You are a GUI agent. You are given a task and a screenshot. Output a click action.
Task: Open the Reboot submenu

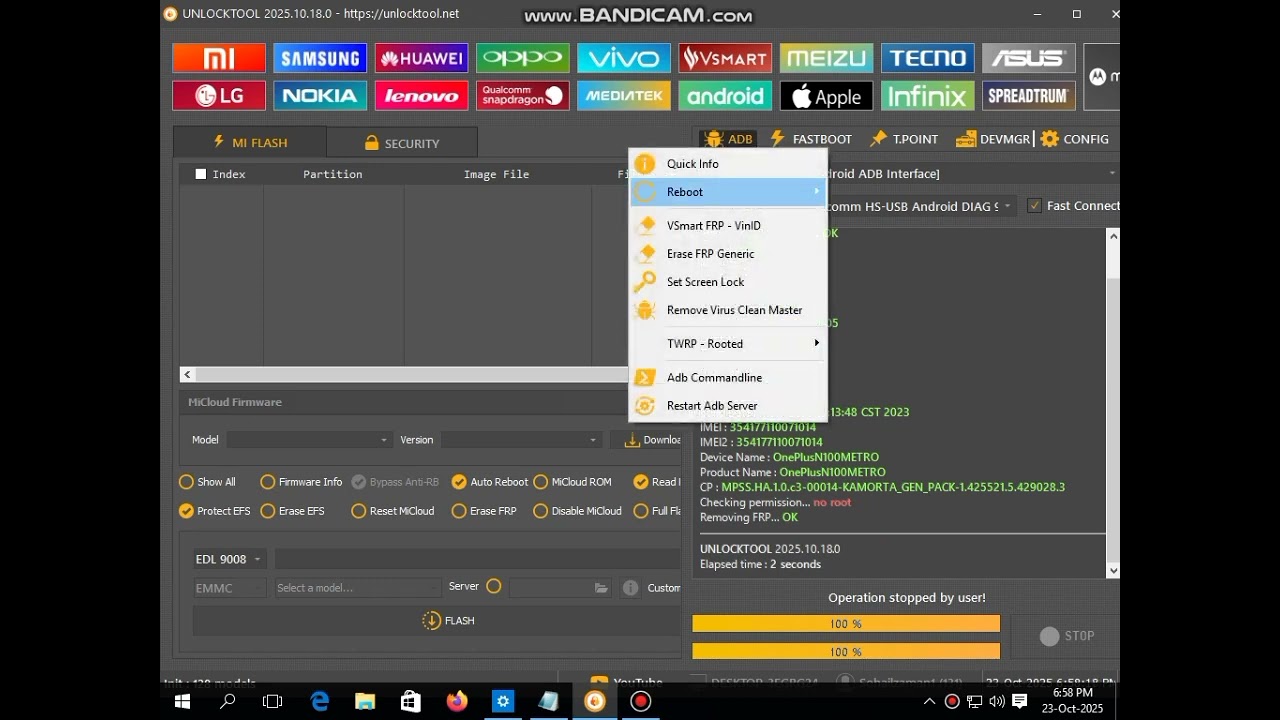[x=729, y=192]
